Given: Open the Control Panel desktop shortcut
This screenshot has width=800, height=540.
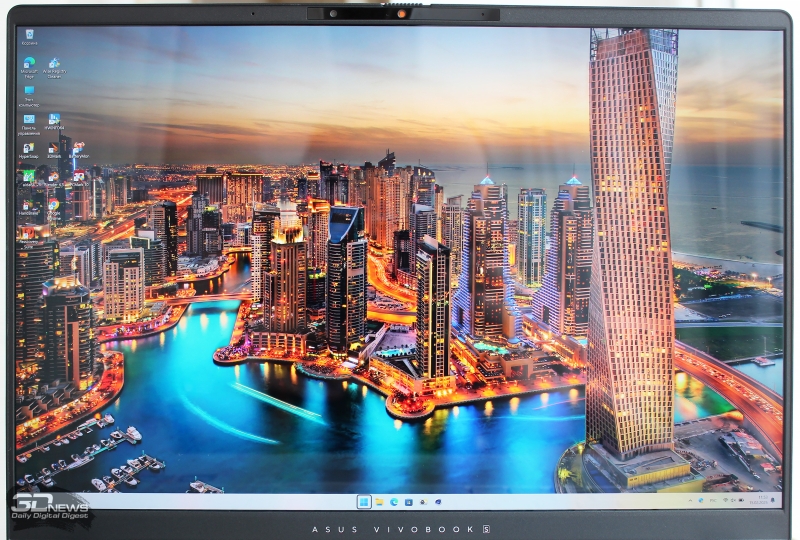Looking at the screenshot, I should [29, 121].
